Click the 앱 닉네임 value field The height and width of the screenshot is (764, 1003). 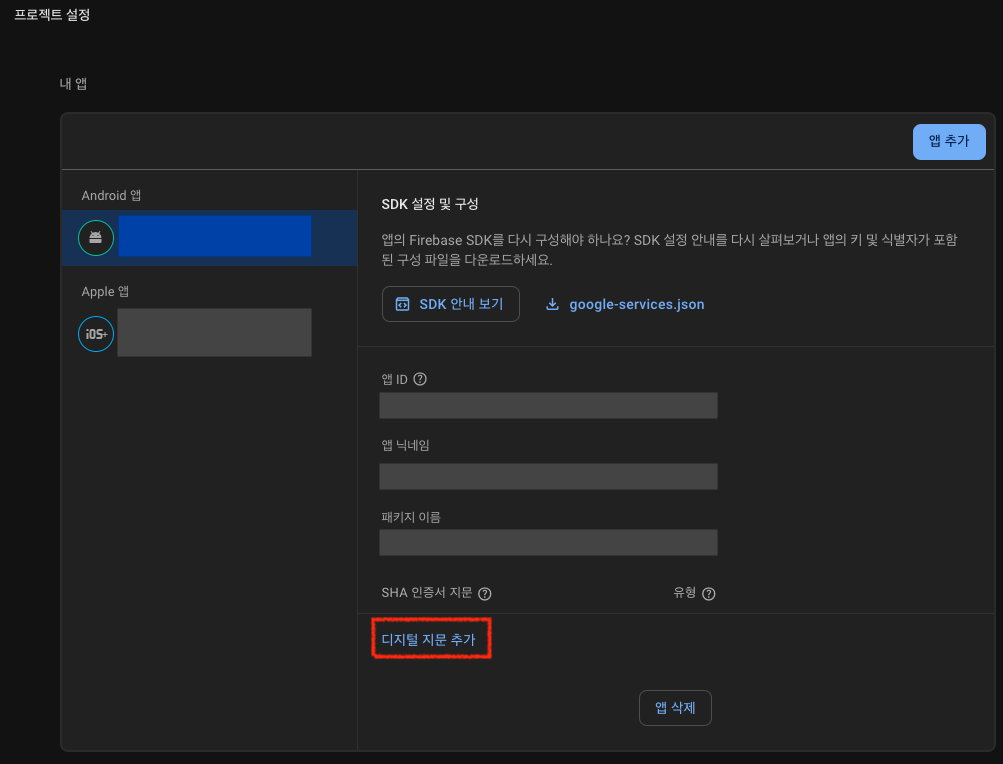coord(548,476)
